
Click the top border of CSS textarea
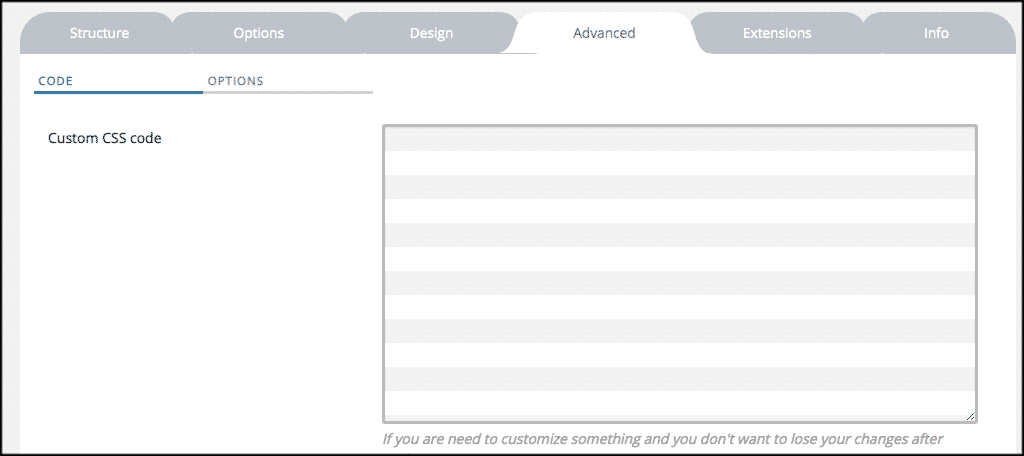pyautogui.click(x=679, y=126)
